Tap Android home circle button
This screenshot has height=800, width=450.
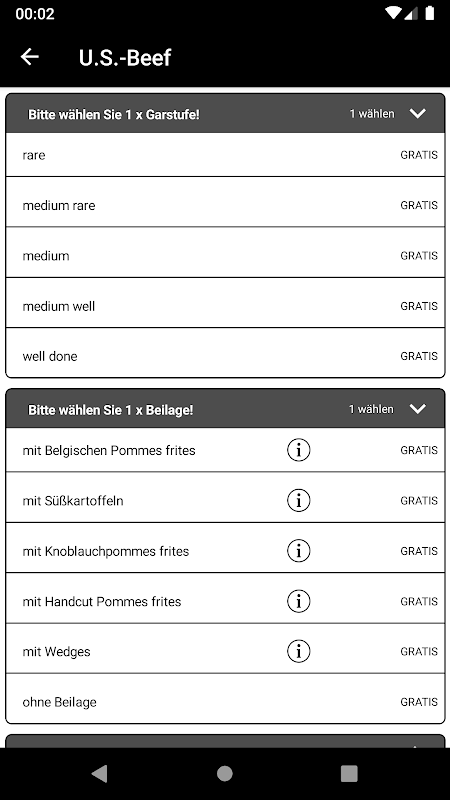coord(224,774)
